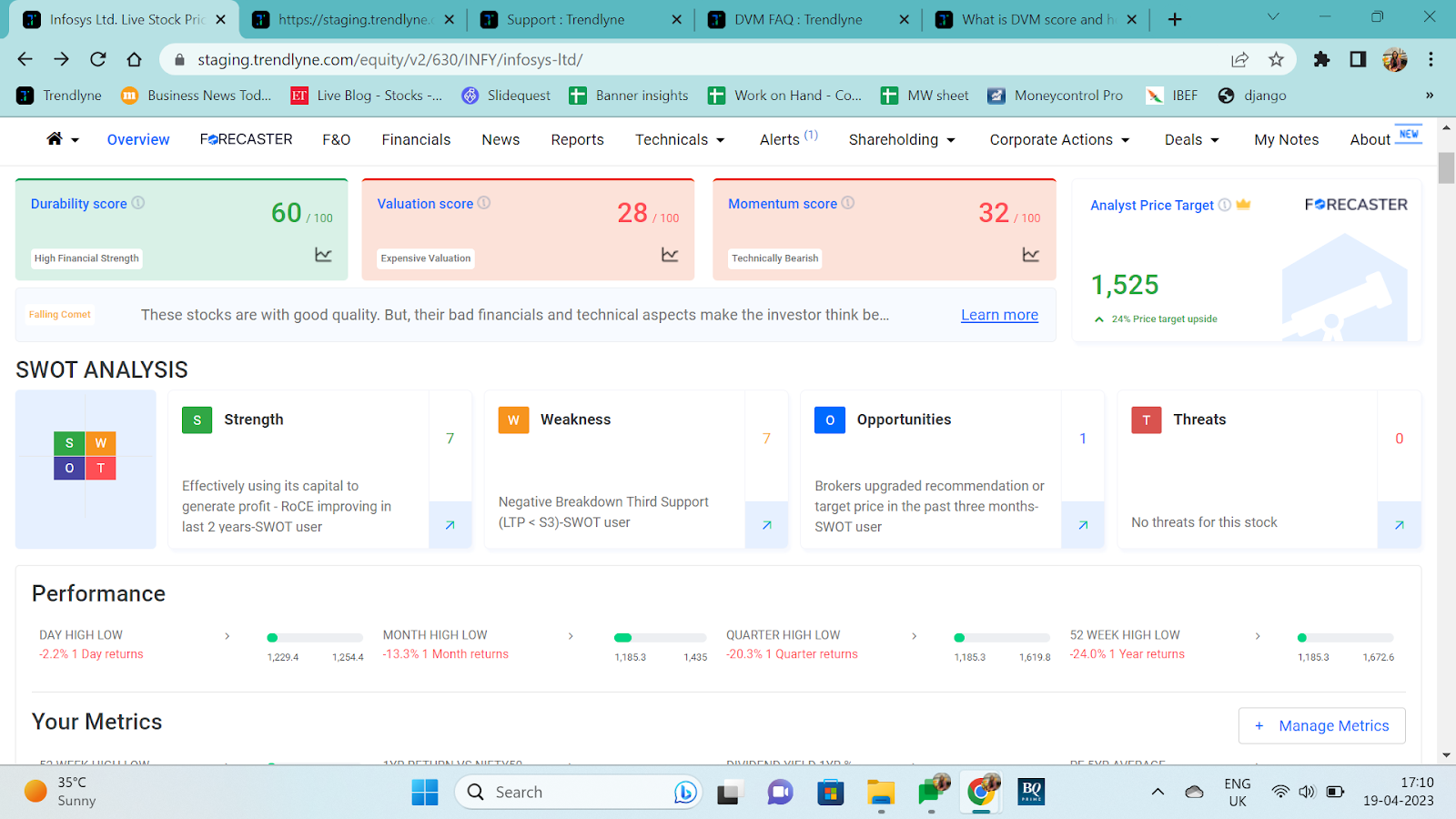Open BQ Prime app in taskbar
Viewport: 1456px width, 819px height.
click(x=1031, y=792)
